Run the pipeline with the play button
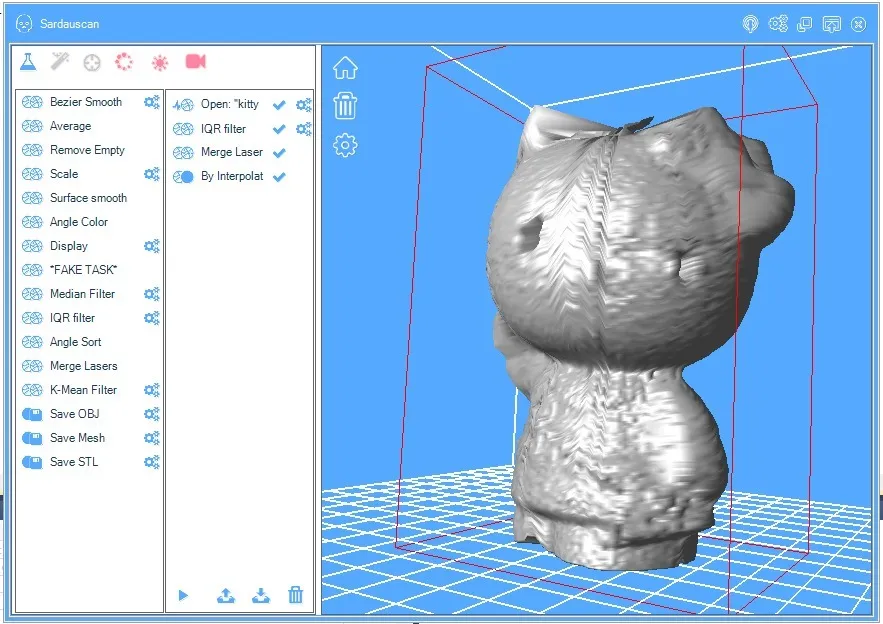Screen dimensions: 883x624 click(183, 595)
